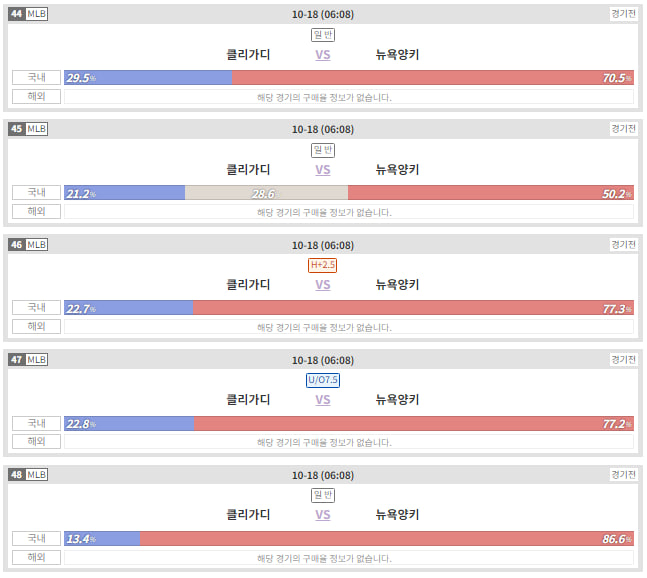Select the VS link in match 48
This screenshot has height=578, width=647.
(323, 515)
